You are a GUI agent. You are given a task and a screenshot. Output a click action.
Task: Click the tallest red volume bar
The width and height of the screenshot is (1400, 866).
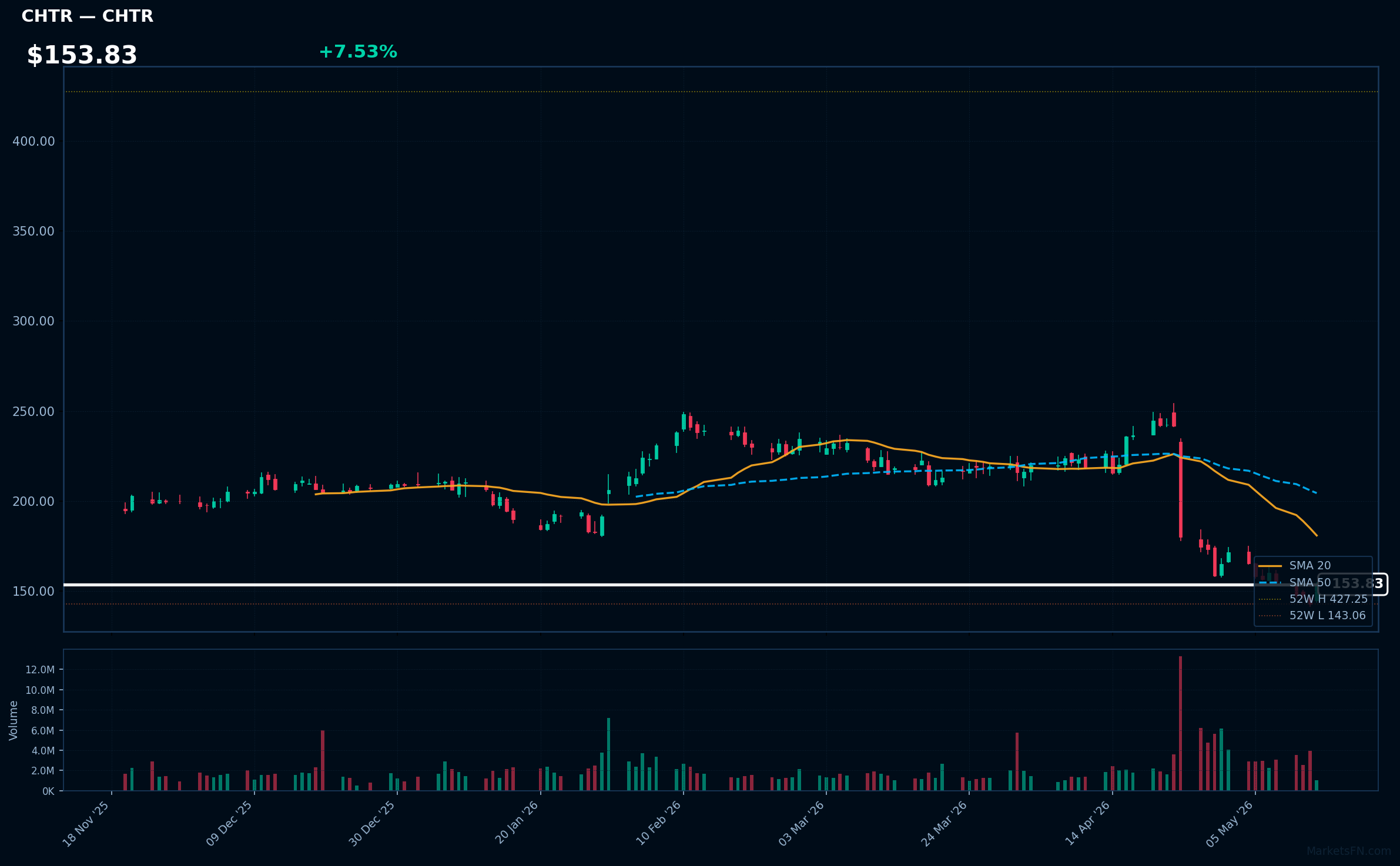[x=1180, y=723]
